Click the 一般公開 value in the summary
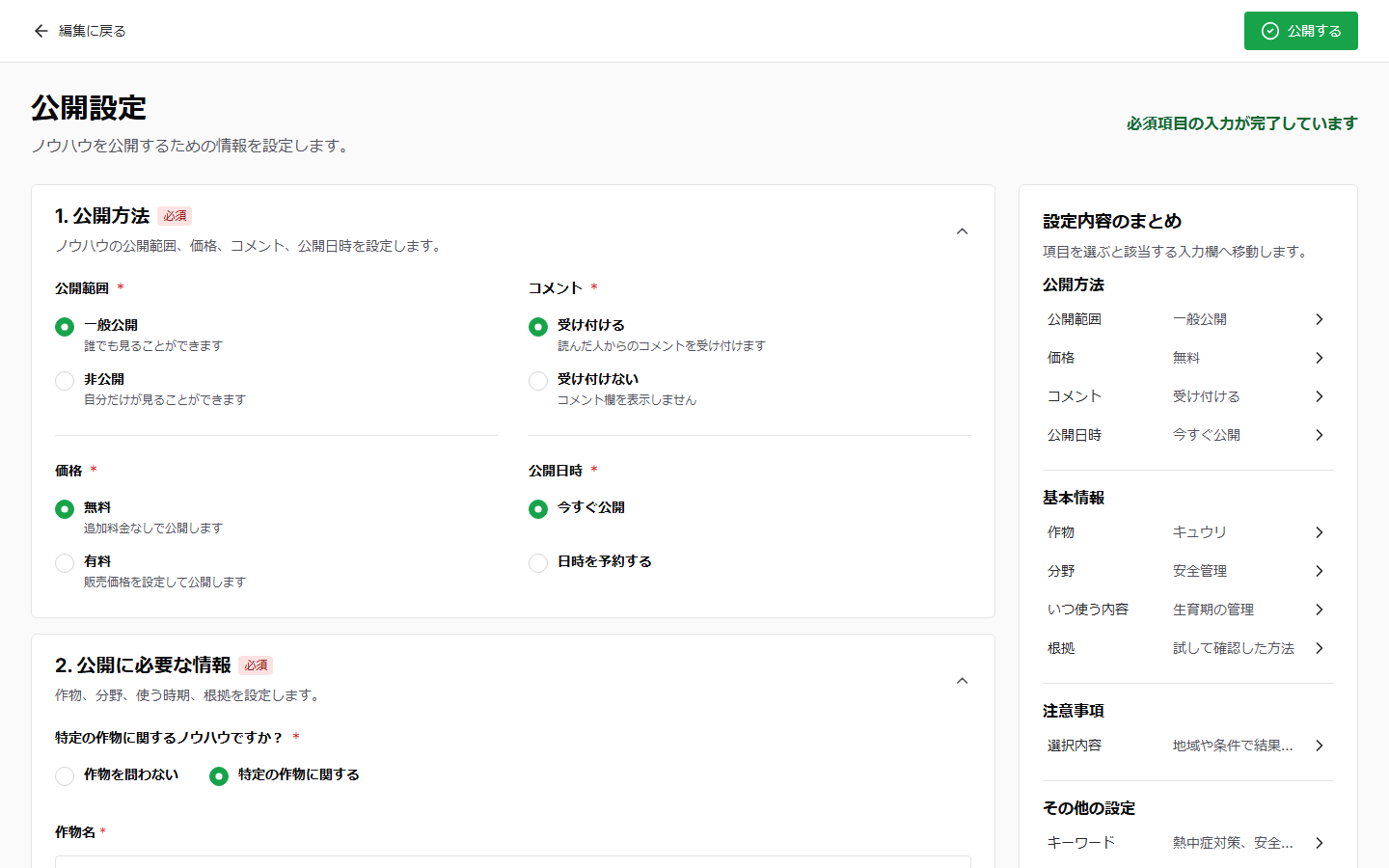Viewport: 1389px width, 868px height. click(1200, 319)
